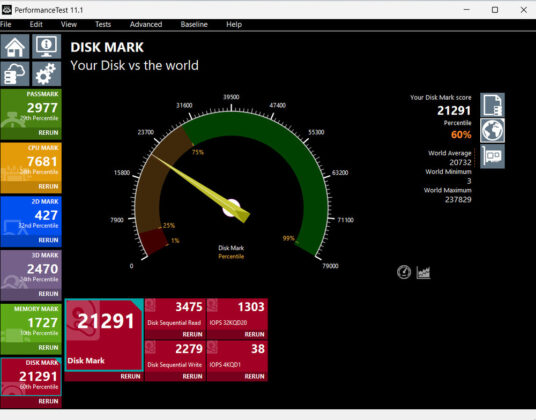Rerun the PassMark rating test

tap(48, 133)
